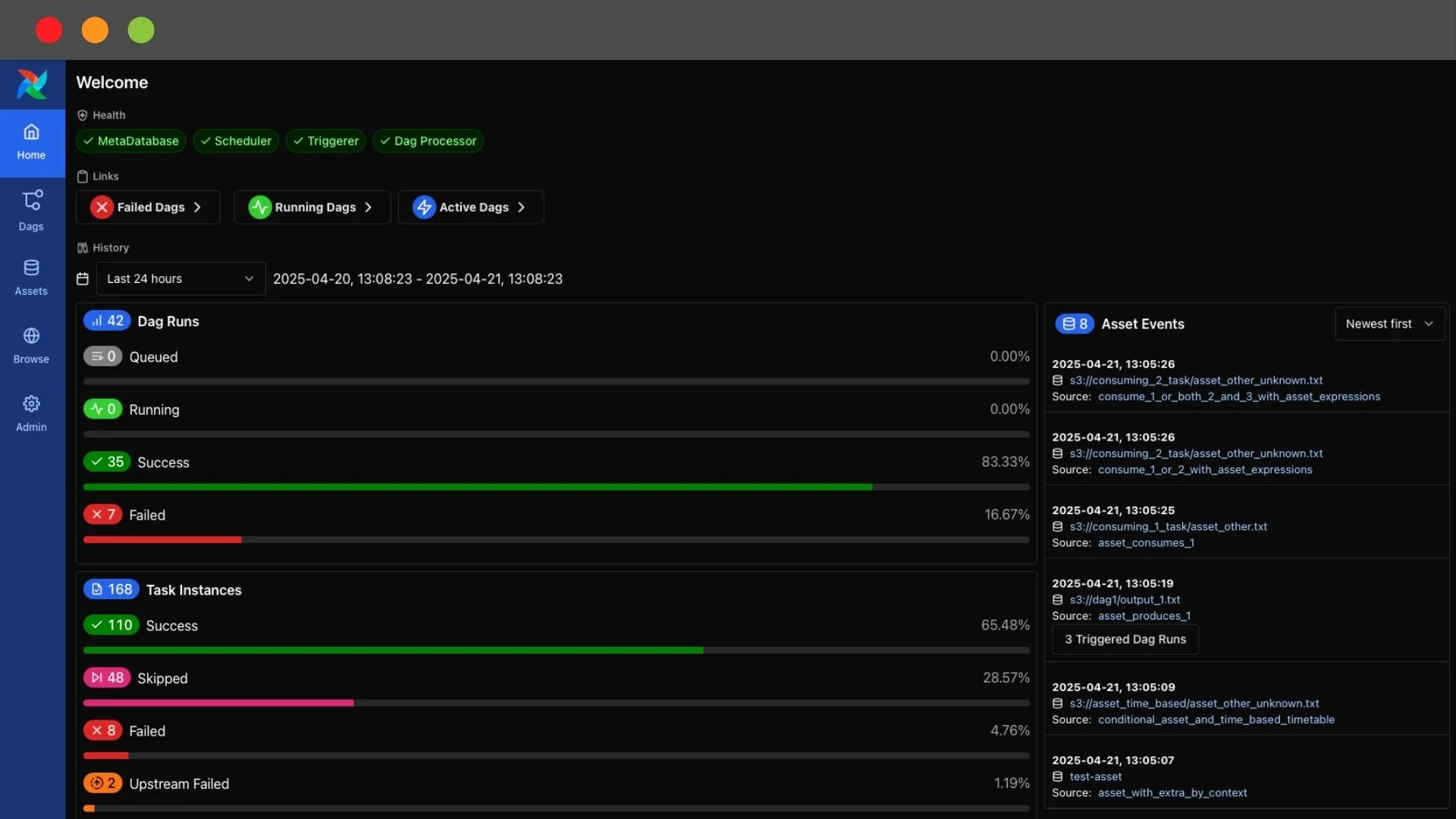This screenshot has height=819, width=1456.
Task: Click the calendar icon beside time range
Action: pyautogui.click(x=83, y=279)
